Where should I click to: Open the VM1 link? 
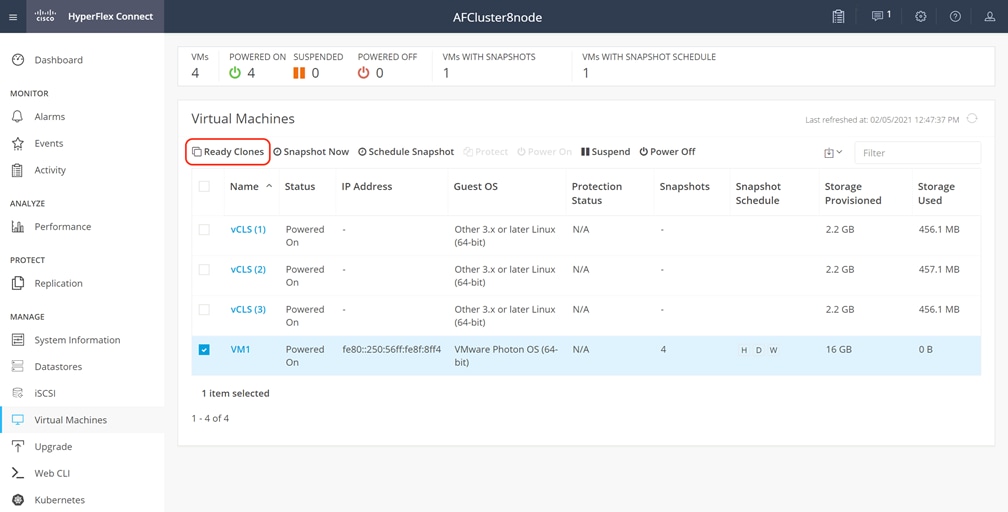[240, 349]
